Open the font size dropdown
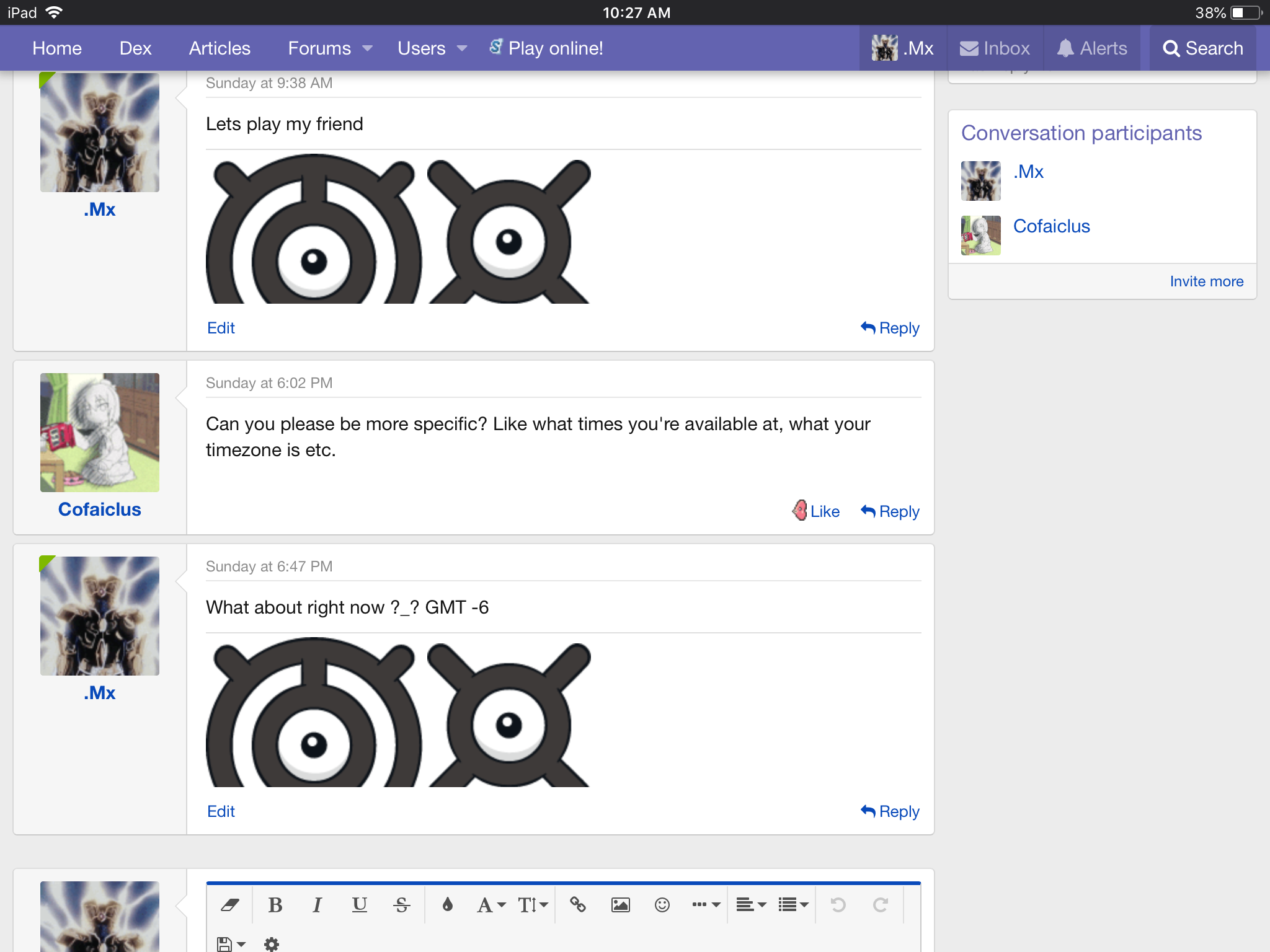This screenshot has height=952, width=1270. click(533, 905)
